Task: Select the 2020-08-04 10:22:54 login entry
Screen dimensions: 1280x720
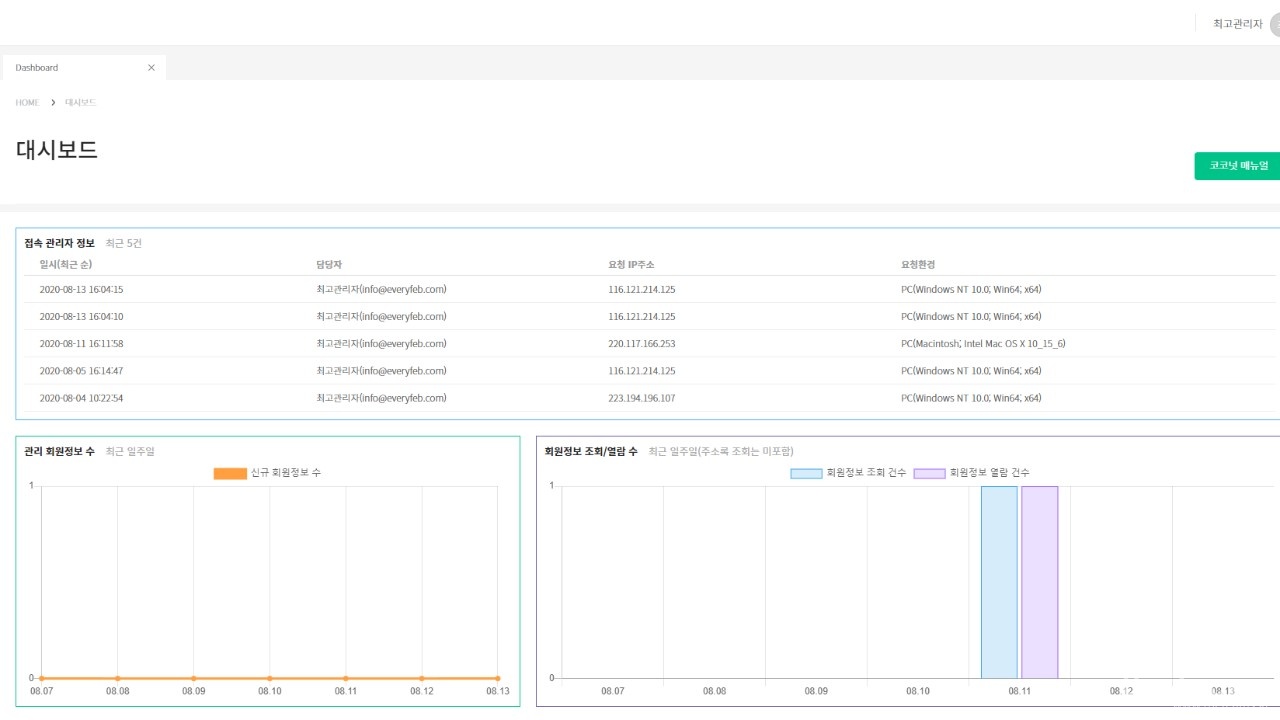Action: (x=81, y=398)
